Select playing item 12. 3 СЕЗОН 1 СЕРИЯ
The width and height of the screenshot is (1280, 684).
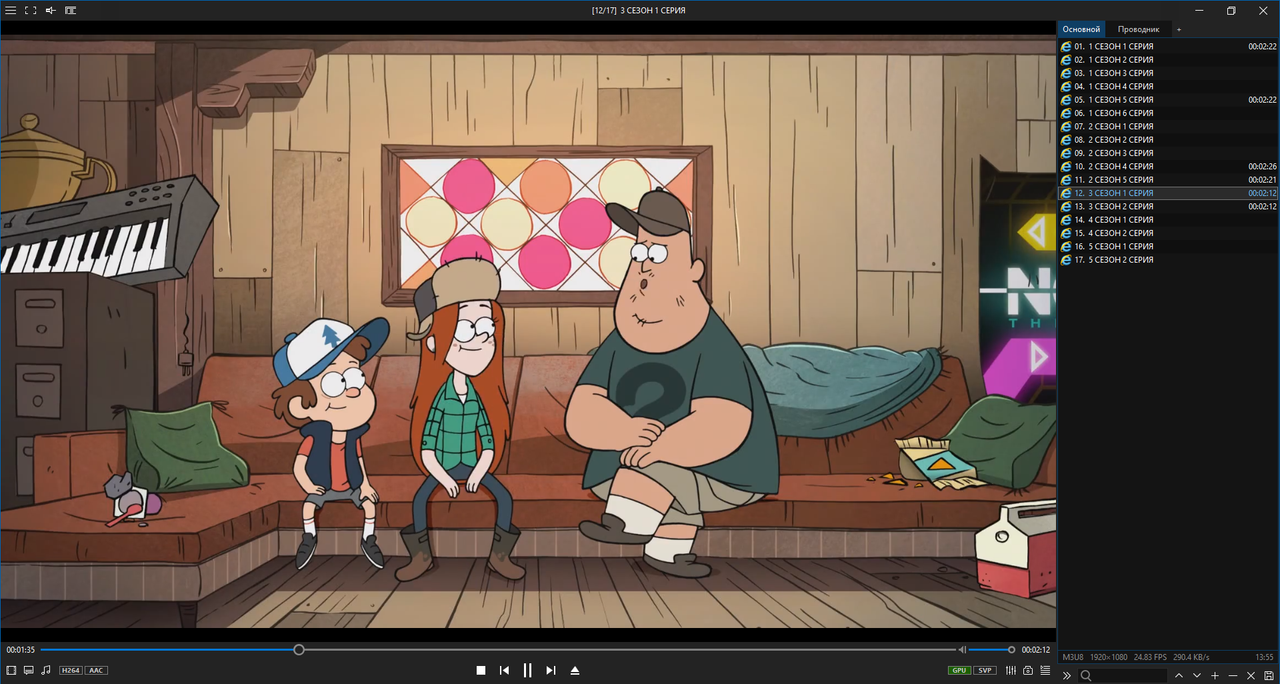1168,193
